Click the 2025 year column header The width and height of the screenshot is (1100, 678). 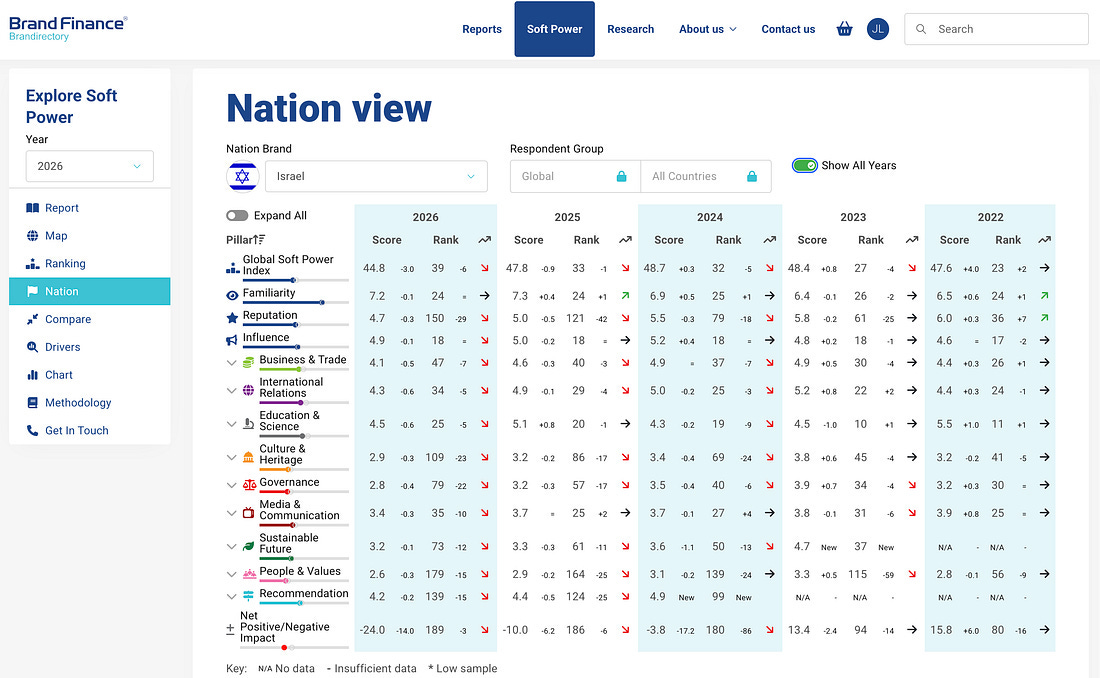(567, 217)
